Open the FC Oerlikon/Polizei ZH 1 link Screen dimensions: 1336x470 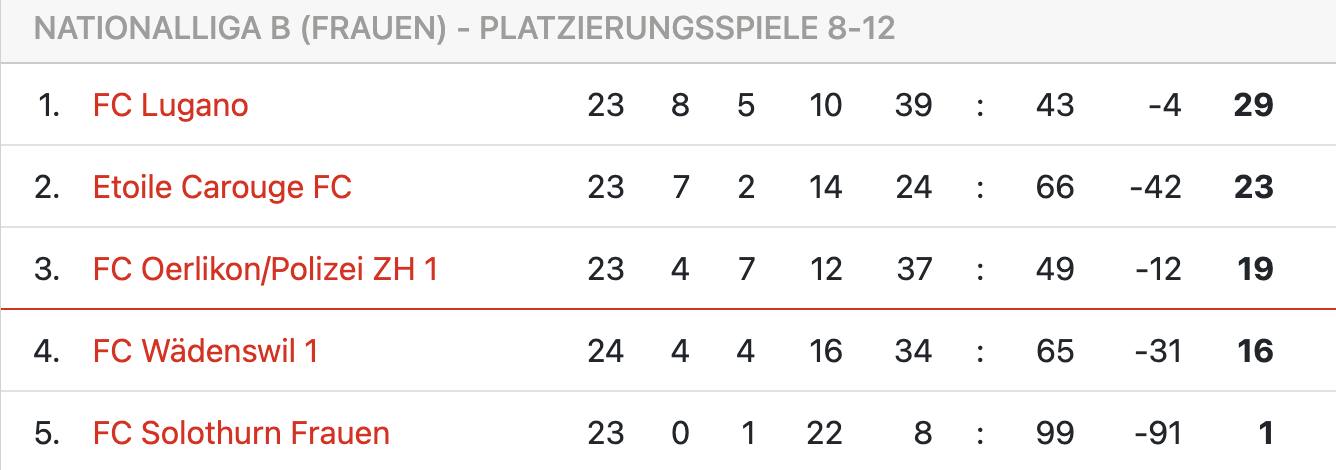265,269
